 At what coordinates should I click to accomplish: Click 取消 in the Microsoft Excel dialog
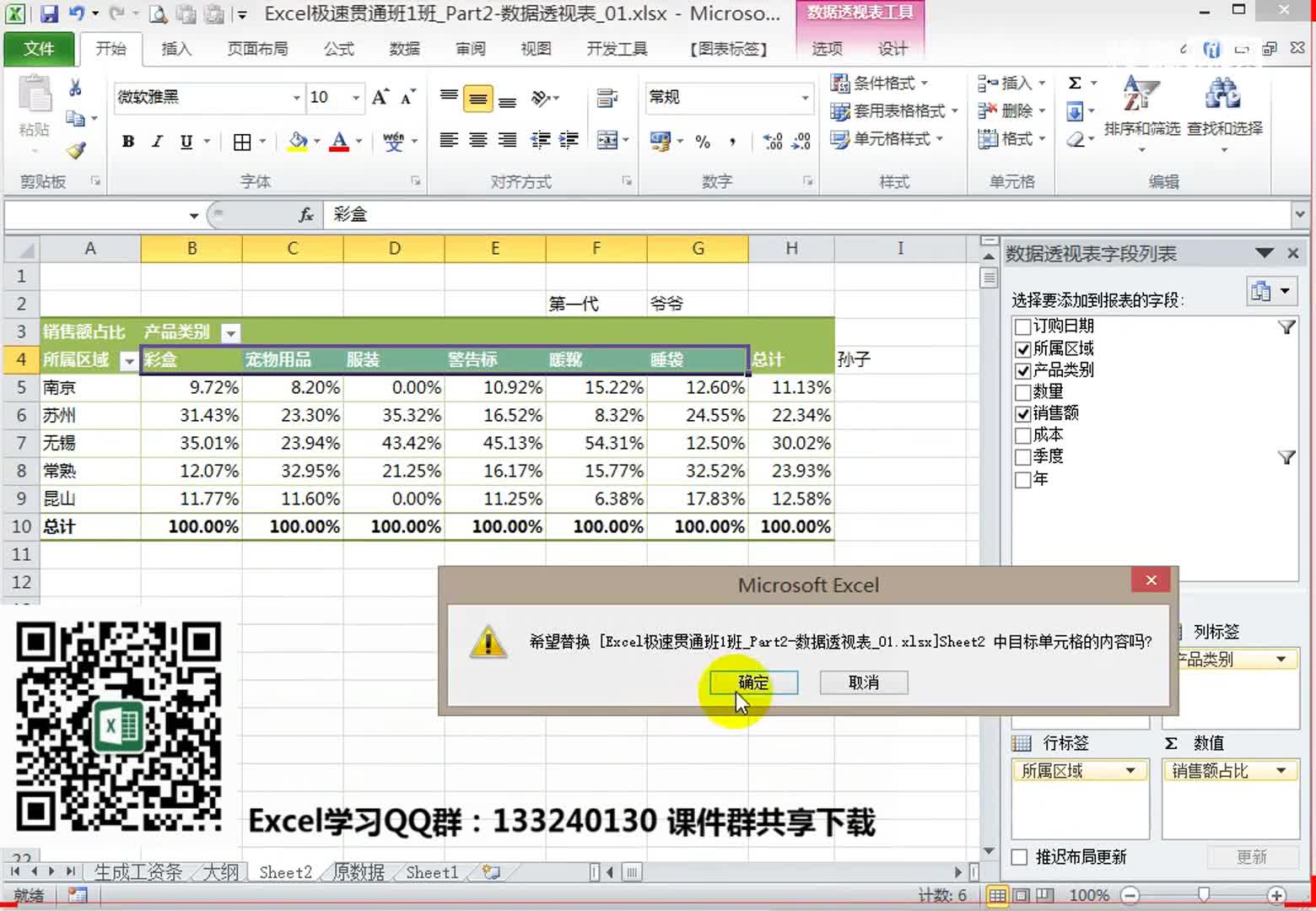pyautogui.click(x=864, y=682)
